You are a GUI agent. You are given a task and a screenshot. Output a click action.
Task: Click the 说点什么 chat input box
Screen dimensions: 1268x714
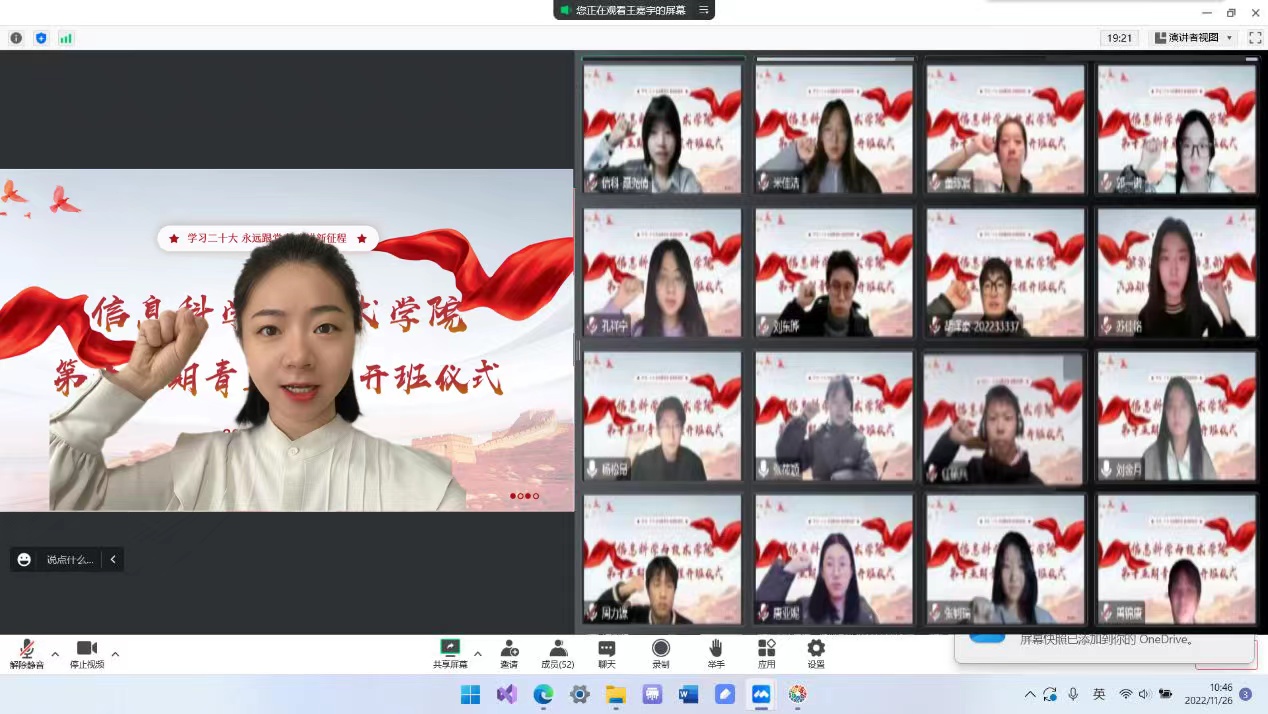coord(70,560)
